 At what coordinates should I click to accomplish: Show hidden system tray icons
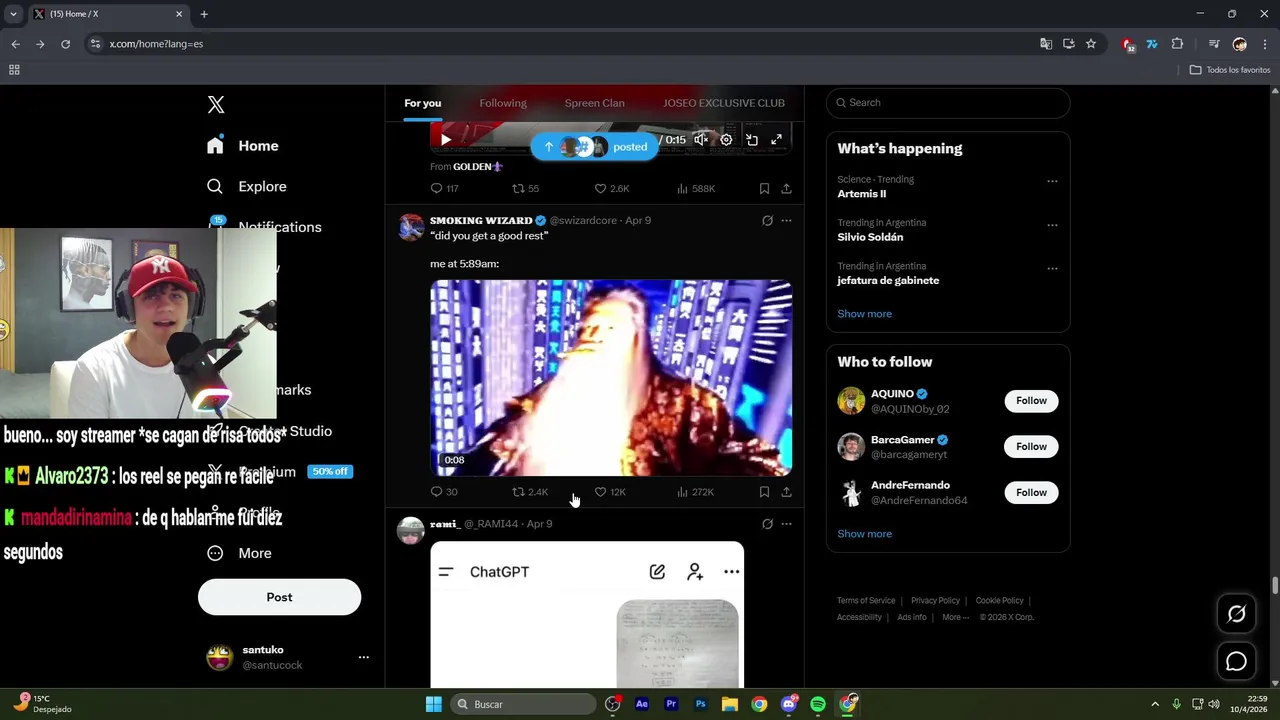1155,704
